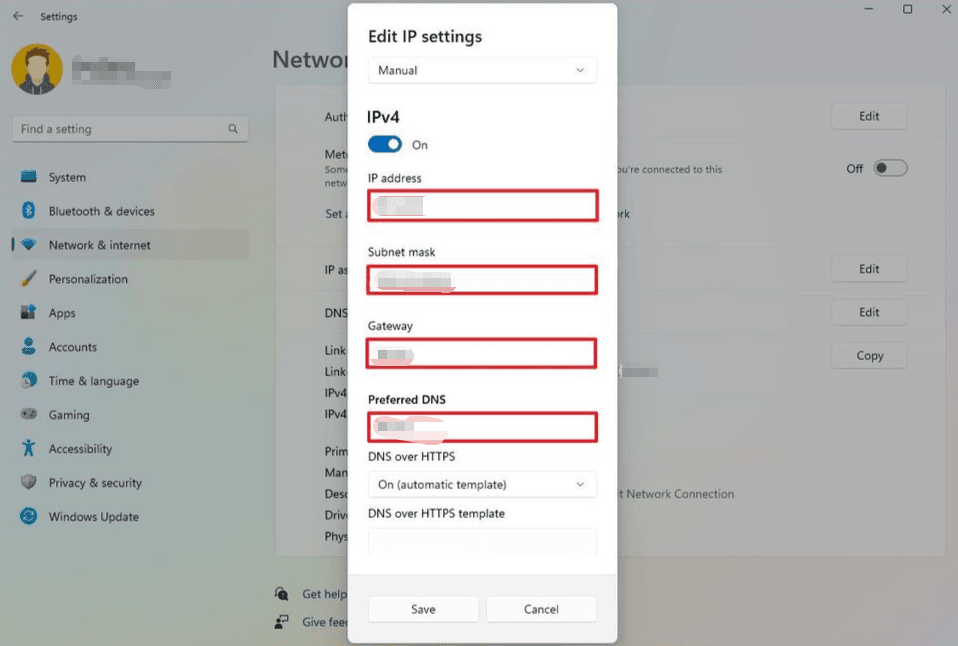Open Privacy & security settings
The height and width of the screenshot is (646, 958).
tap(130, 482)
